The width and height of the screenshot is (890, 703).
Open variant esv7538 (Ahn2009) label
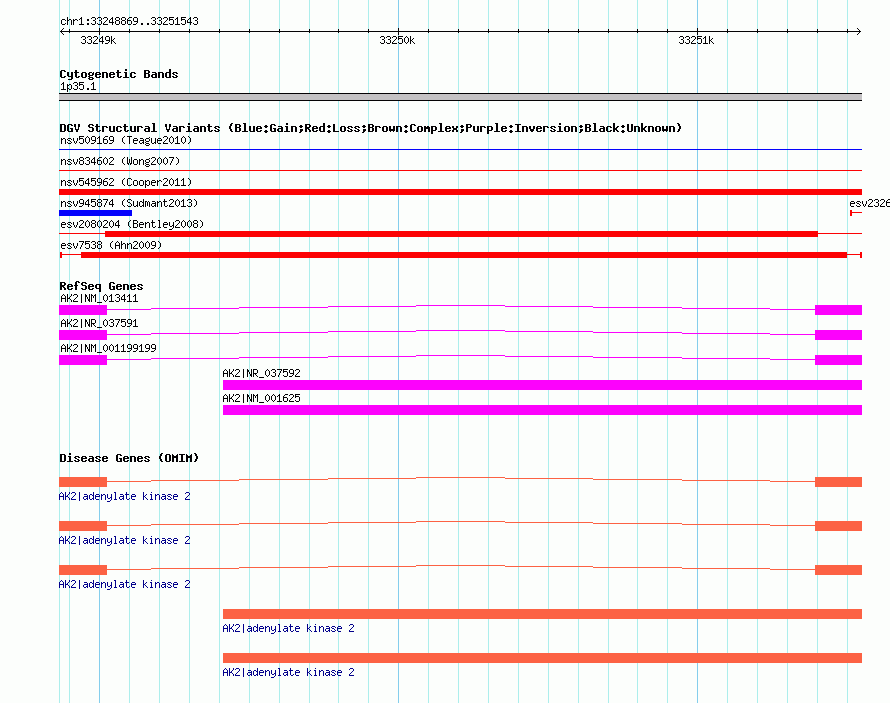(x=111, y=245)
